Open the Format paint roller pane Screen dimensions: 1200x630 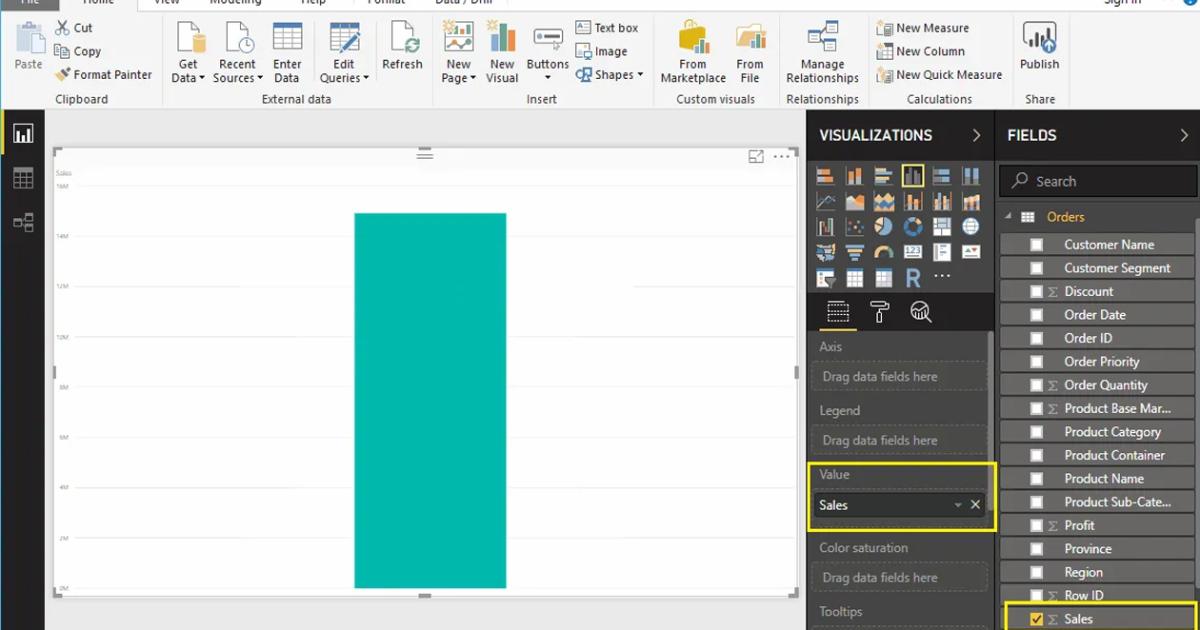click(x=880, y=312)
